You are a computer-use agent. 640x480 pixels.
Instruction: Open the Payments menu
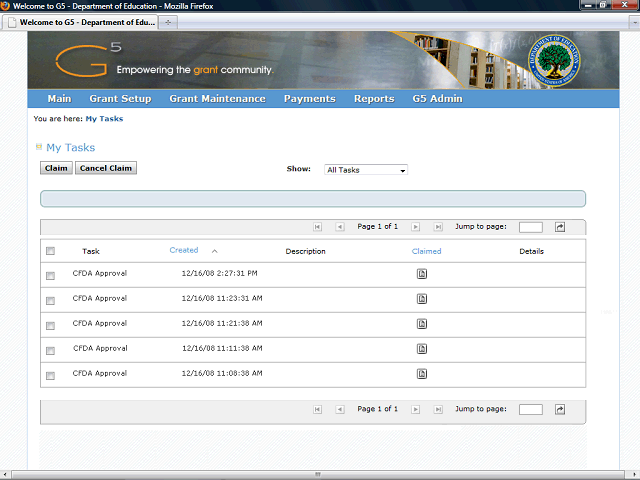tap(309, 99)
